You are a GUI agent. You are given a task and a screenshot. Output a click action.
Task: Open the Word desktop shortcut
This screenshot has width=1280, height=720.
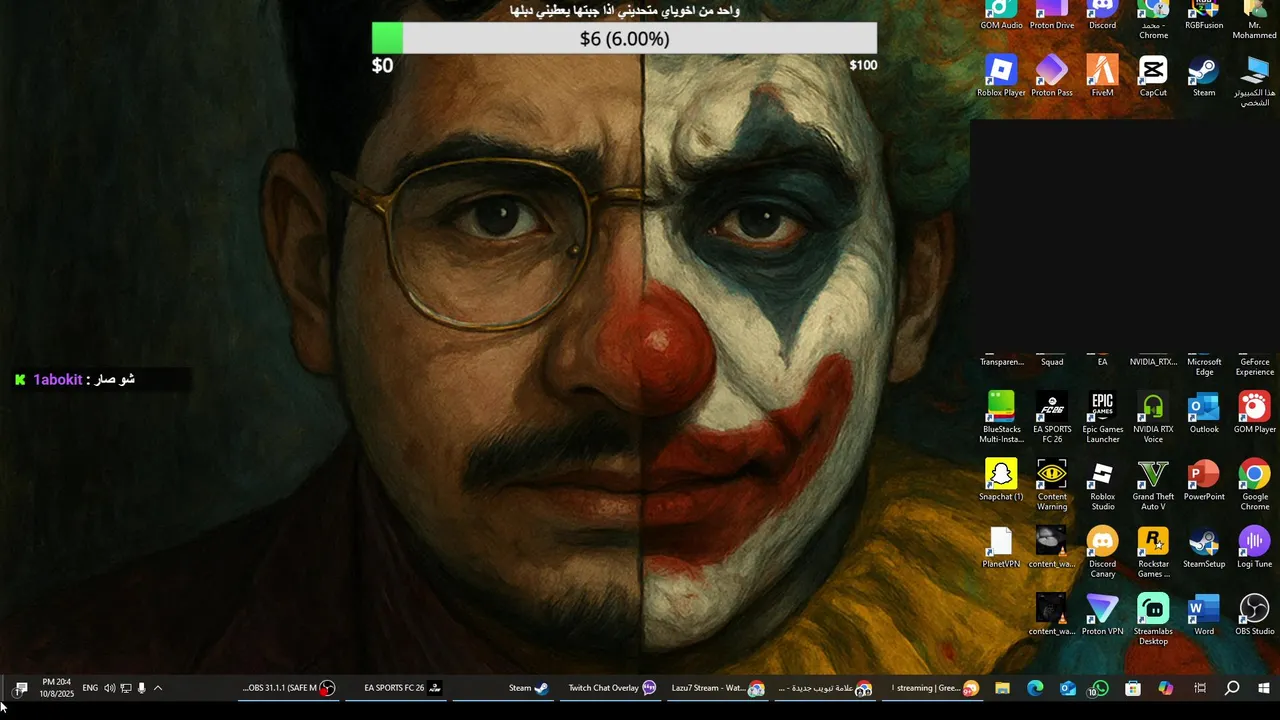(x=1204, y=614)
